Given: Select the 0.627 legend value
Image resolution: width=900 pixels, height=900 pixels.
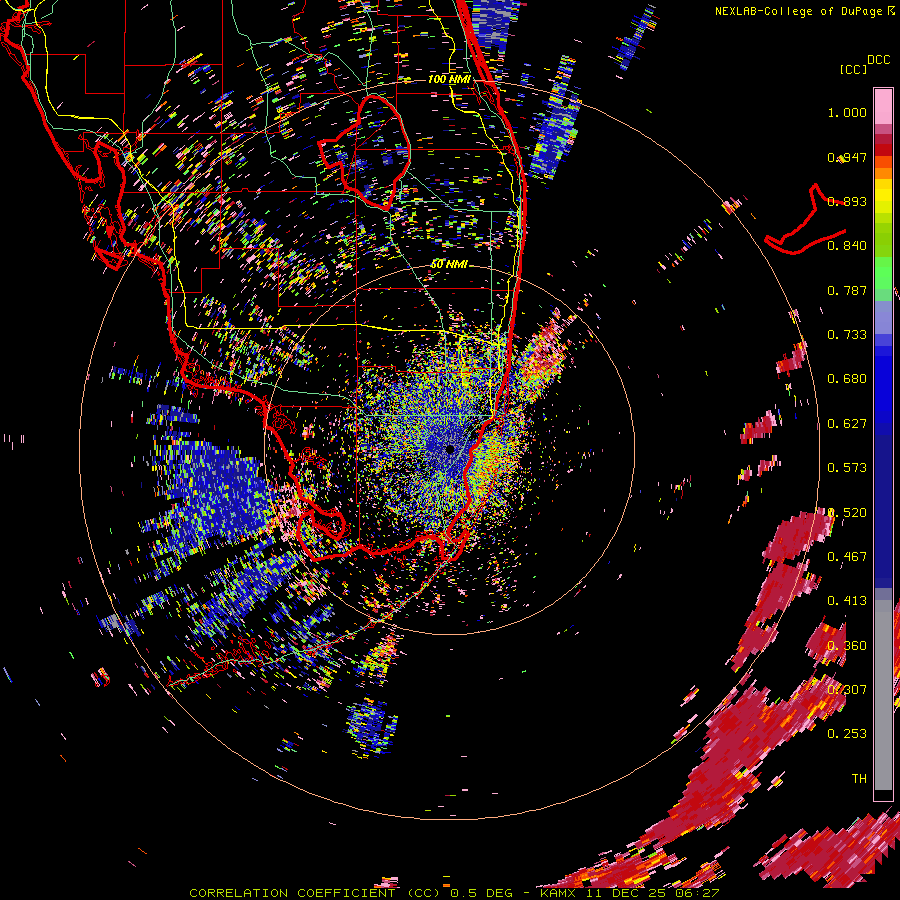Looking at the screenshot, I should pyautogui.click(x=847, y=424).
